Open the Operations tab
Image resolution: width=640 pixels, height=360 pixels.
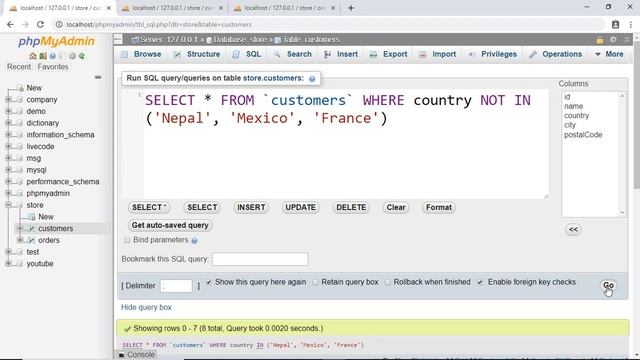click(x=556, y=54)
